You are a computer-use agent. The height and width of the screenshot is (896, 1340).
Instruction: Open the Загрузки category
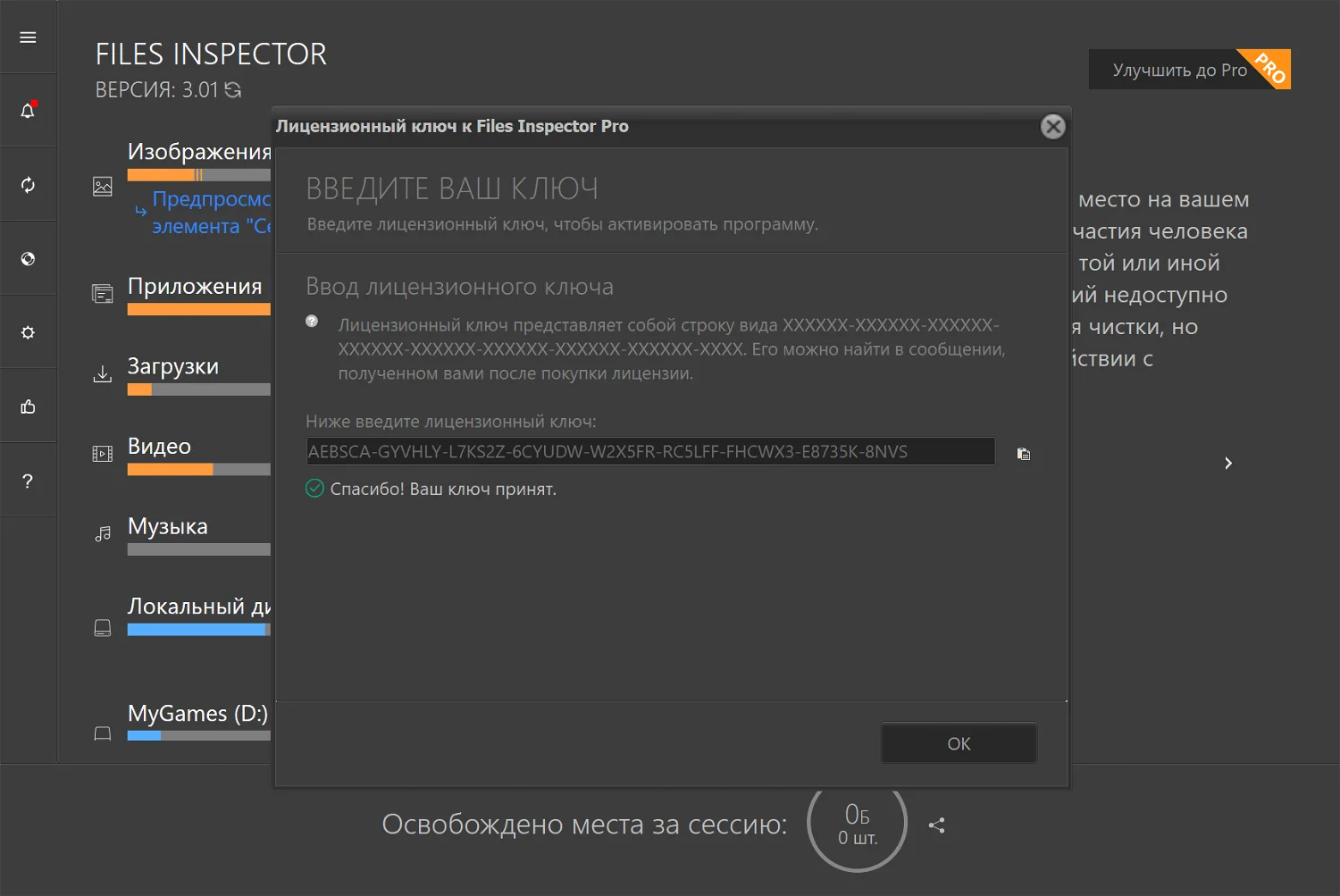[x=173, y=366]
